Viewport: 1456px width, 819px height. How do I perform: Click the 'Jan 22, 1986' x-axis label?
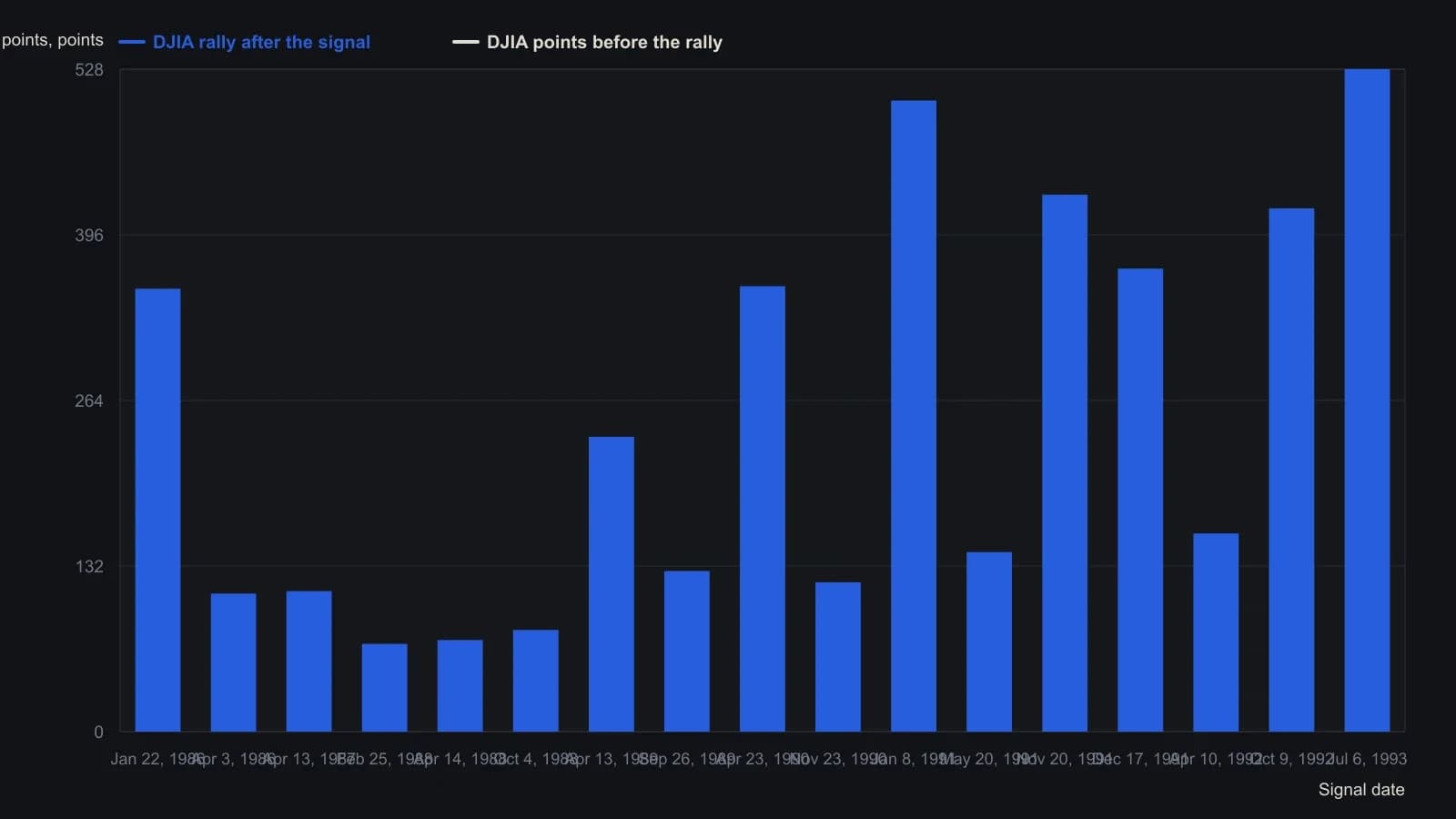157,759
